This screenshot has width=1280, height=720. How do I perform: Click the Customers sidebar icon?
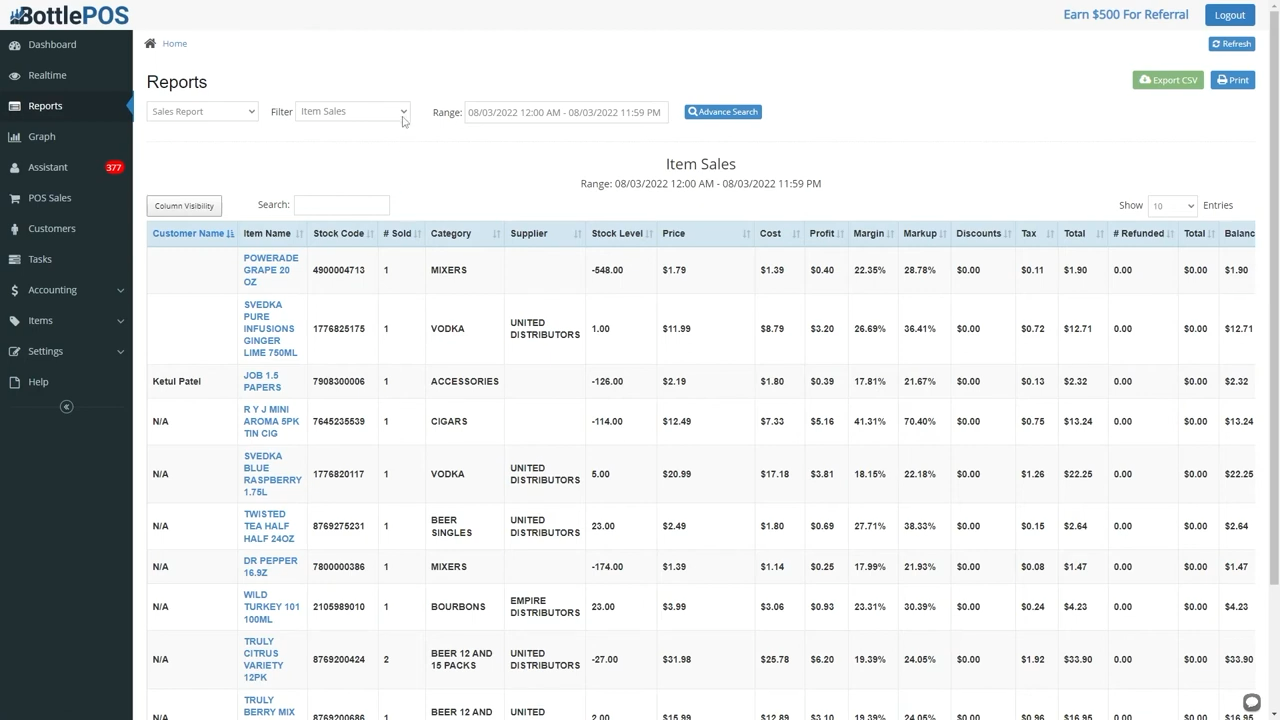click(14, 229)
